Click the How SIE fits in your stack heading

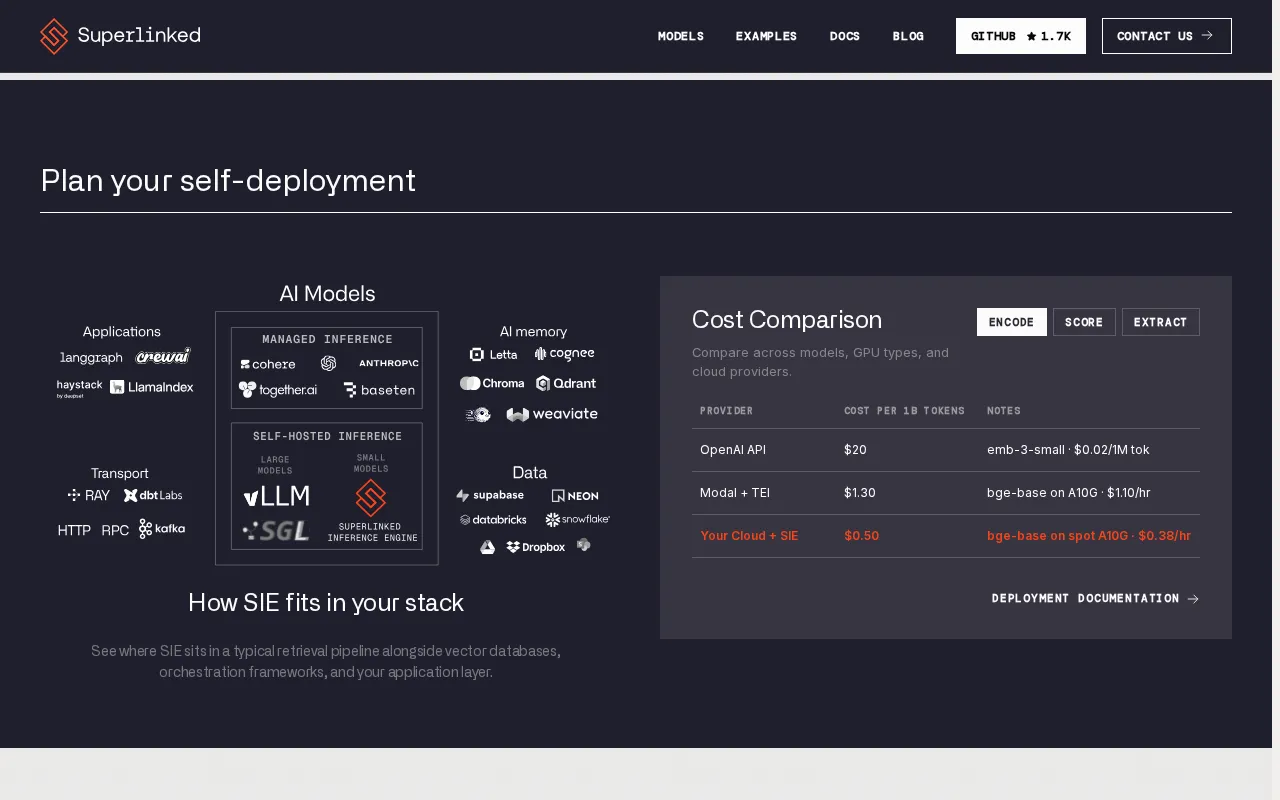pos(326,603)
